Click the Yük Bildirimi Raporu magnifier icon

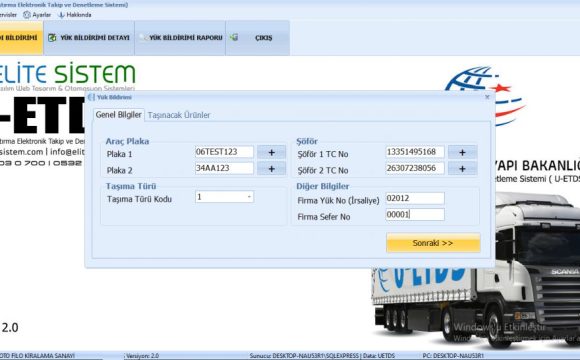pos(143,38)
